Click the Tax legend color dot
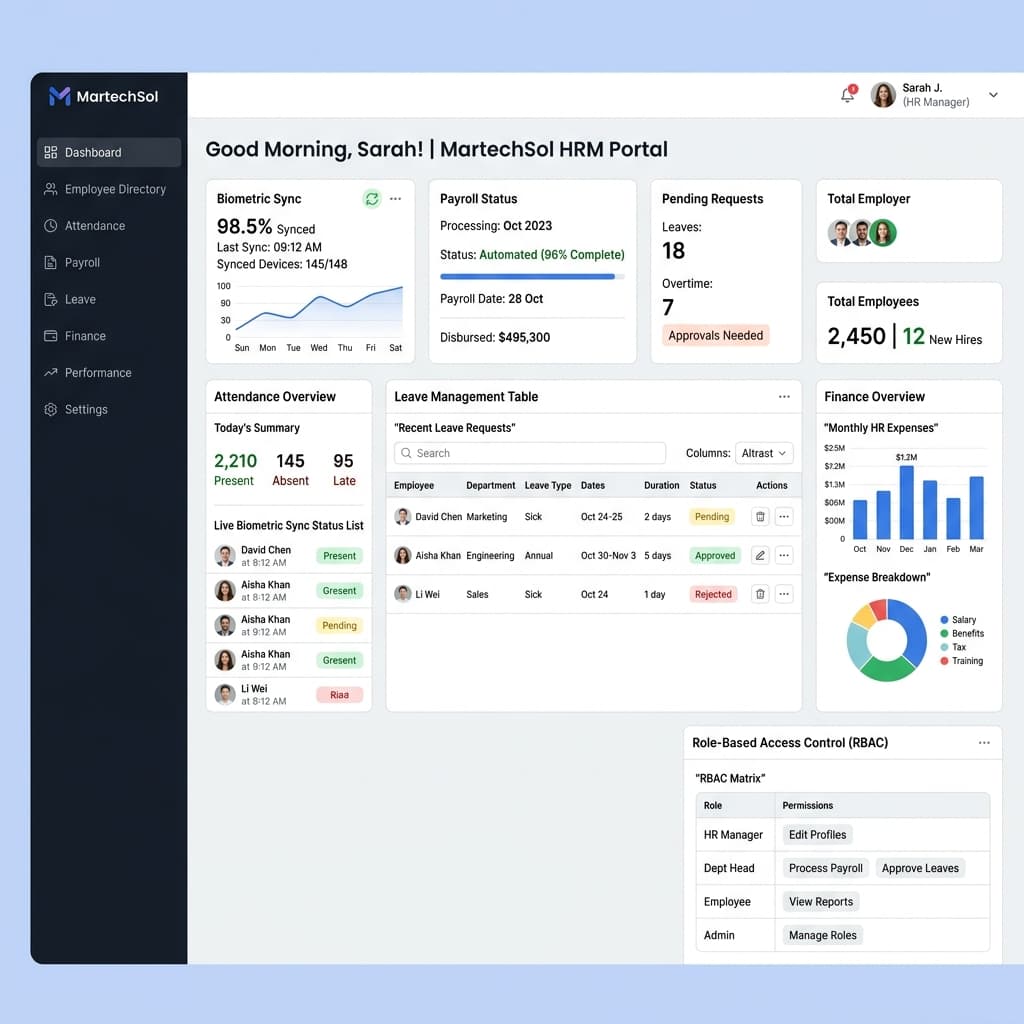 [x=944, y=647]
